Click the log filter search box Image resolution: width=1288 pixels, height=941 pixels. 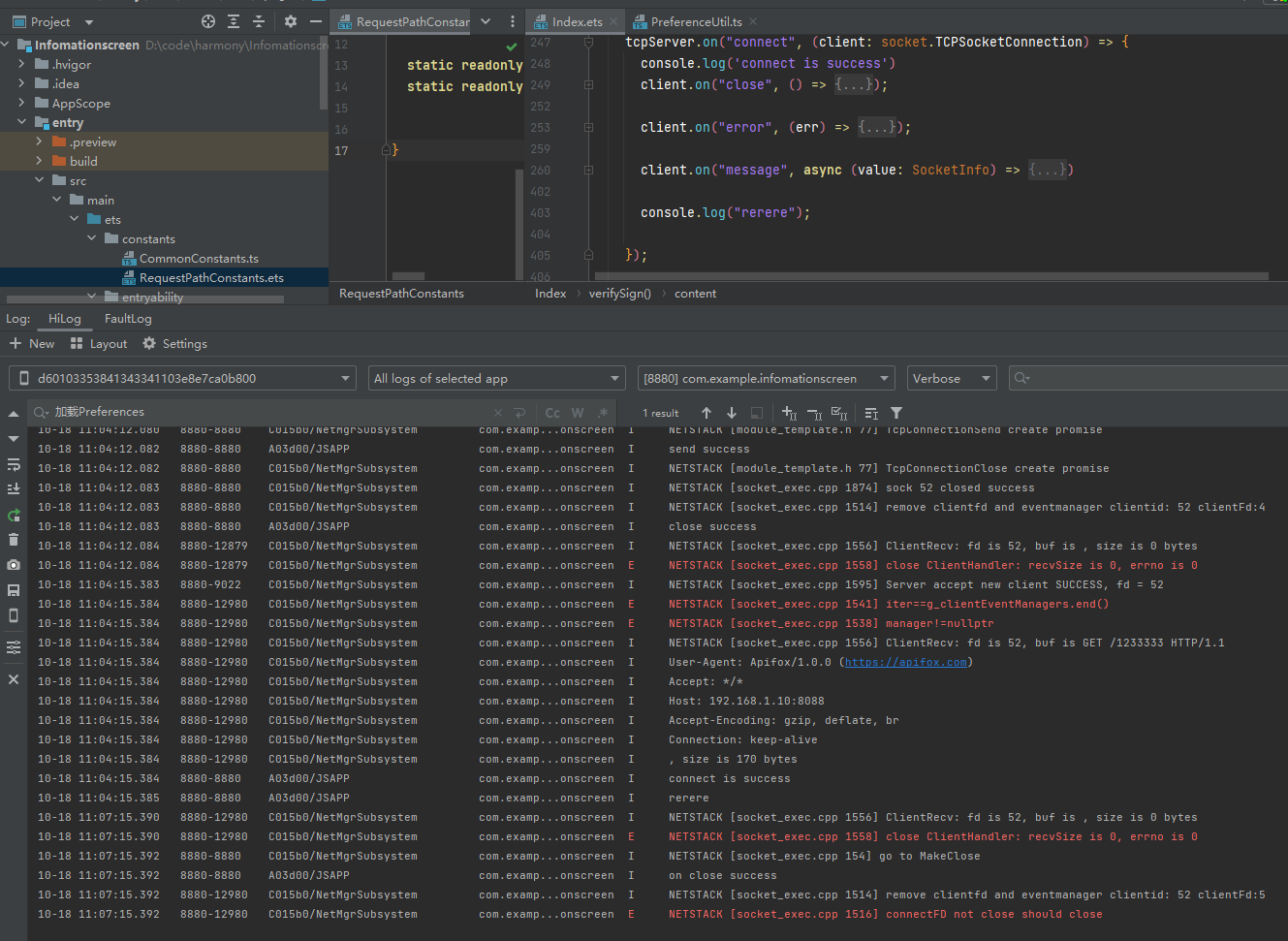tap(1147, 378)
